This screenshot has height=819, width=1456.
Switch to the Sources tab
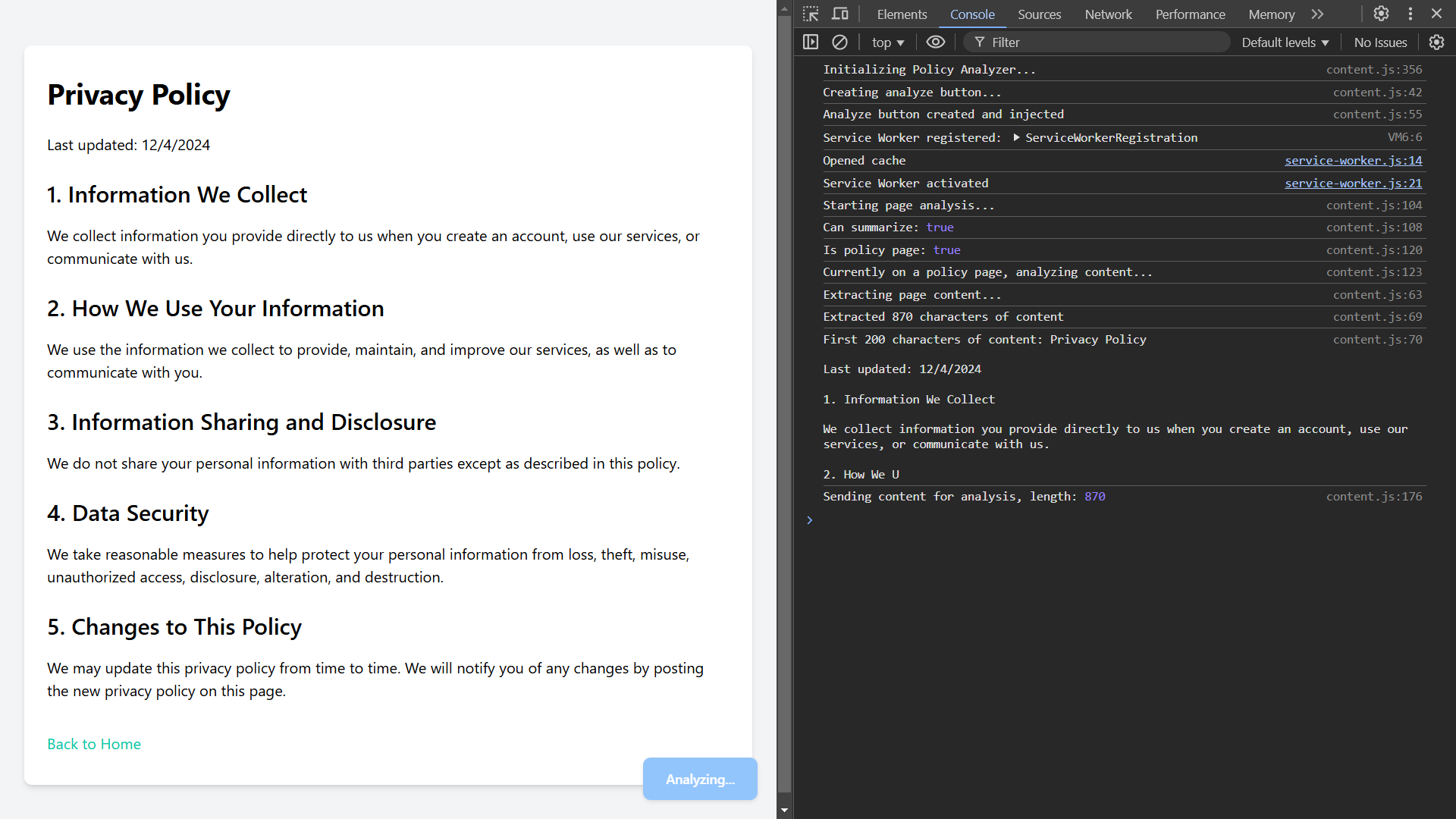(1039, 14)
